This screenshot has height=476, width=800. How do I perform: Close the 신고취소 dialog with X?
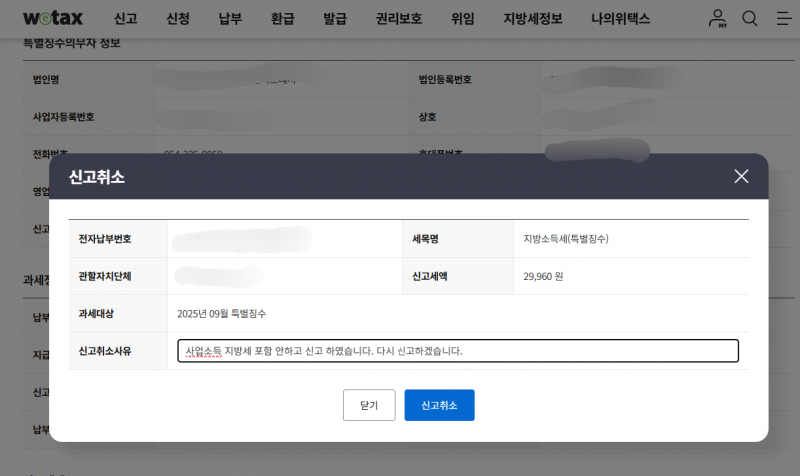tap(741, 177)
